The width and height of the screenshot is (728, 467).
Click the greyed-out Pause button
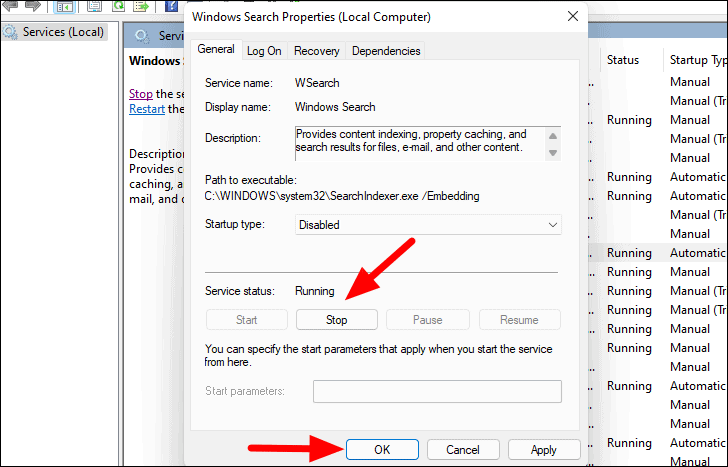[428, 320]
